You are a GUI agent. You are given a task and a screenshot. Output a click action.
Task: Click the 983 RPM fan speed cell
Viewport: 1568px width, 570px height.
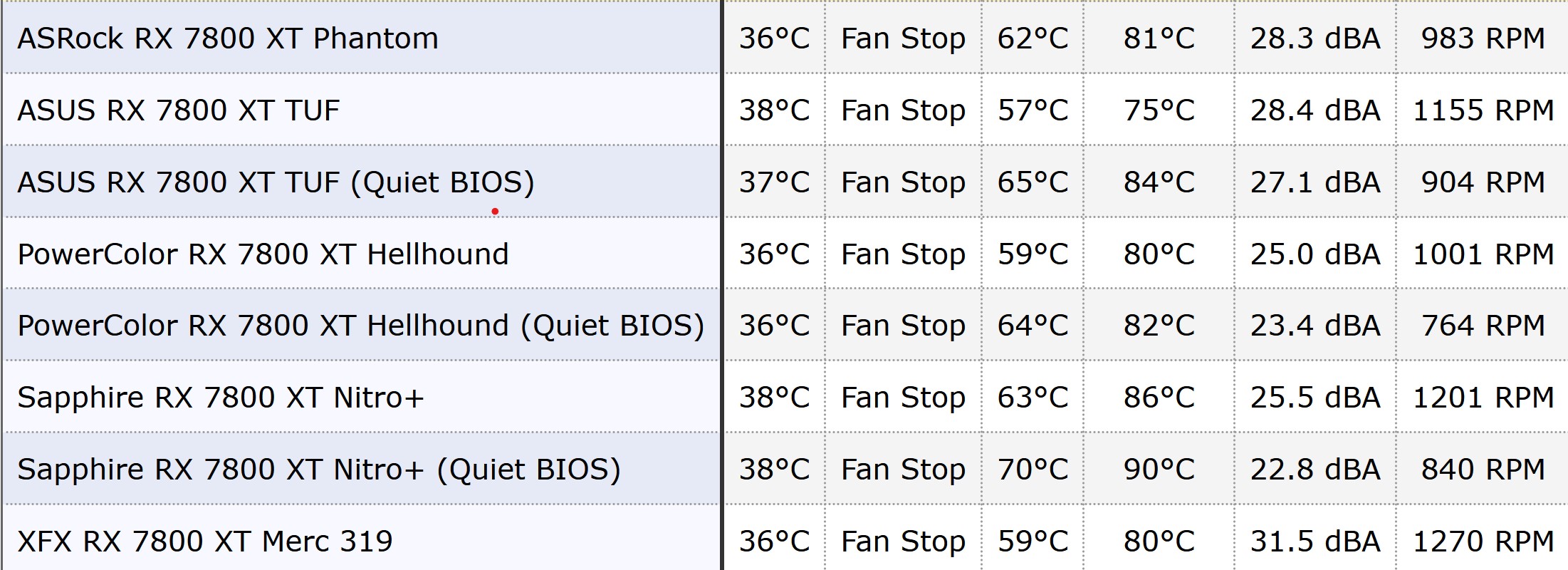click(x=1483, y=38)
